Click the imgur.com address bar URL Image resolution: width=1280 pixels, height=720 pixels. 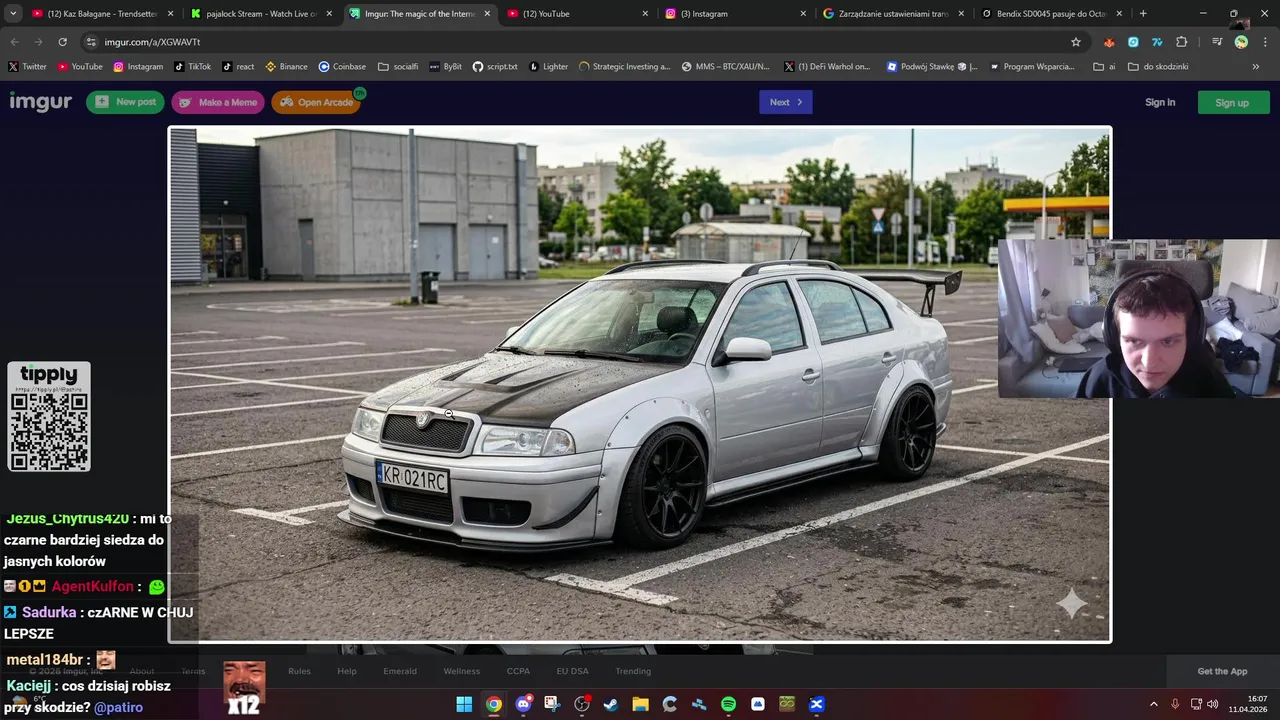coord(152,42)
